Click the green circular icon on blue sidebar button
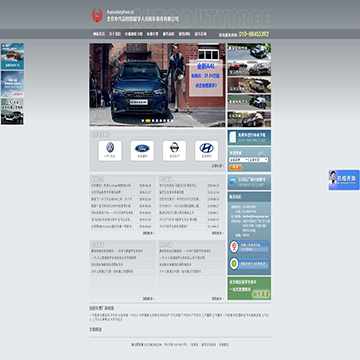 point(234,264)
